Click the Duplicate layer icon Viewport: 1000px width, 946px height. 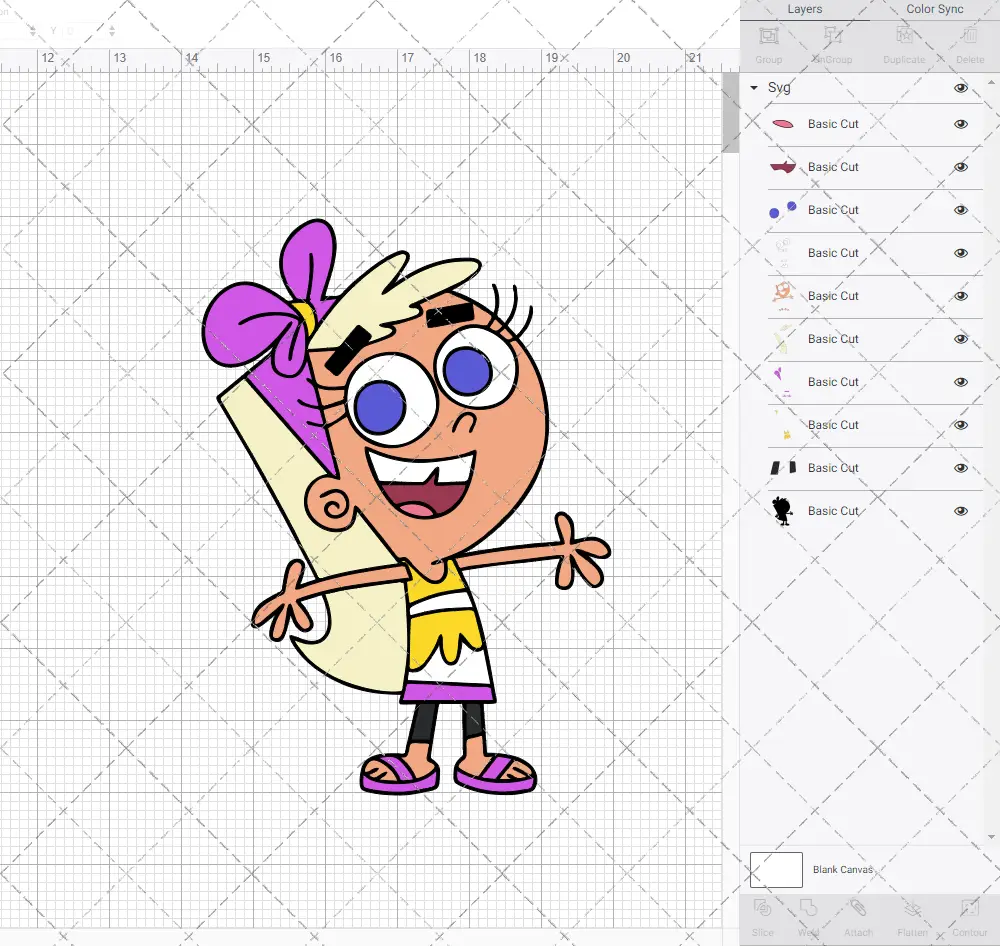[904, 36]
